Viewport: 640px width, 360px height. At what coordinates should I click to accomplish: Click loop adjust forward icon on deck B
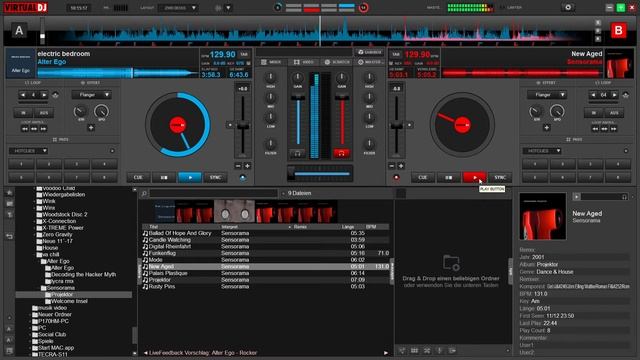point(613,129)
